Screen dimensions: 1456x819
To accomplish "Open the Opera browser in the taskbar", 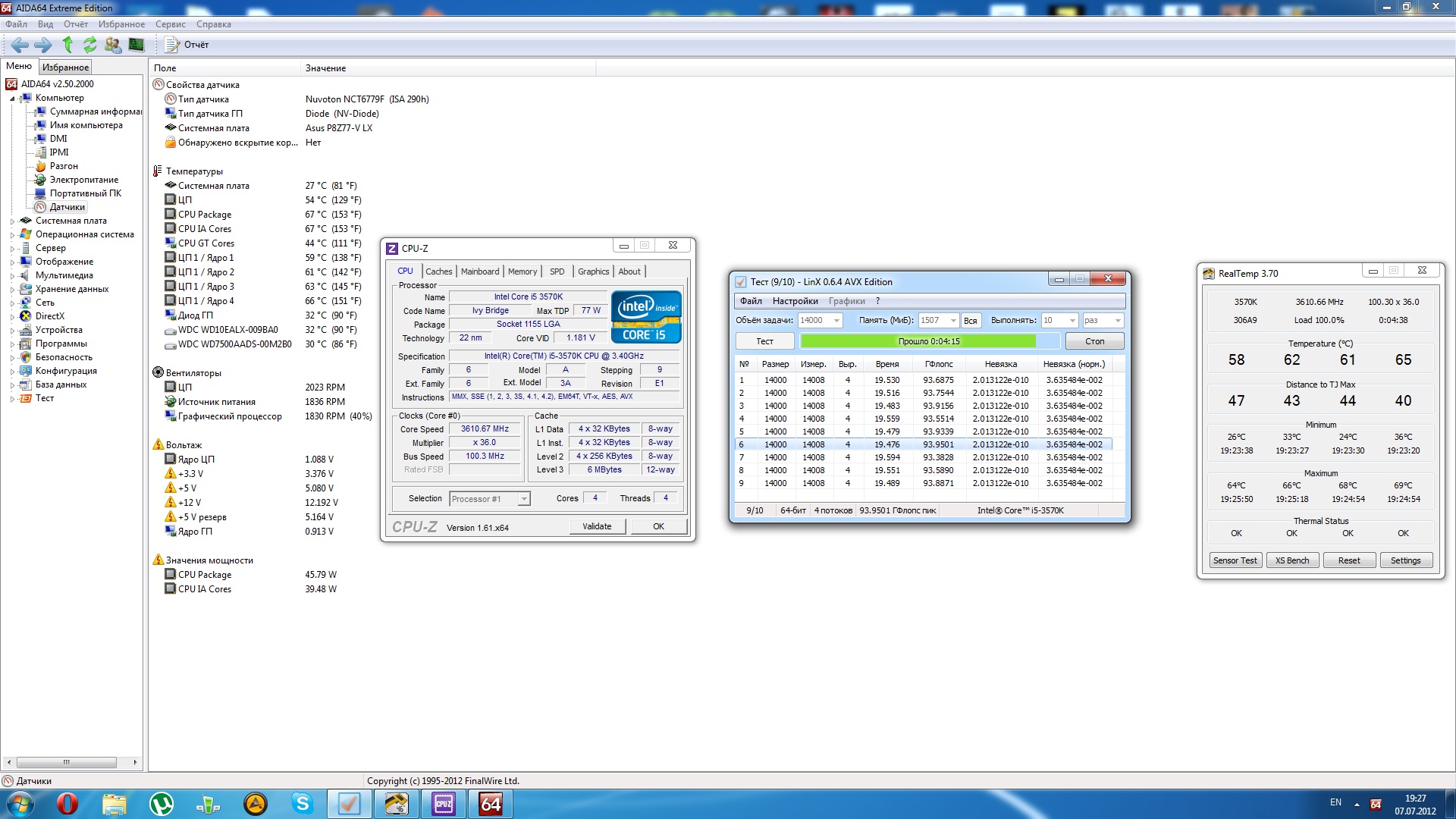I will pos(67,804).
